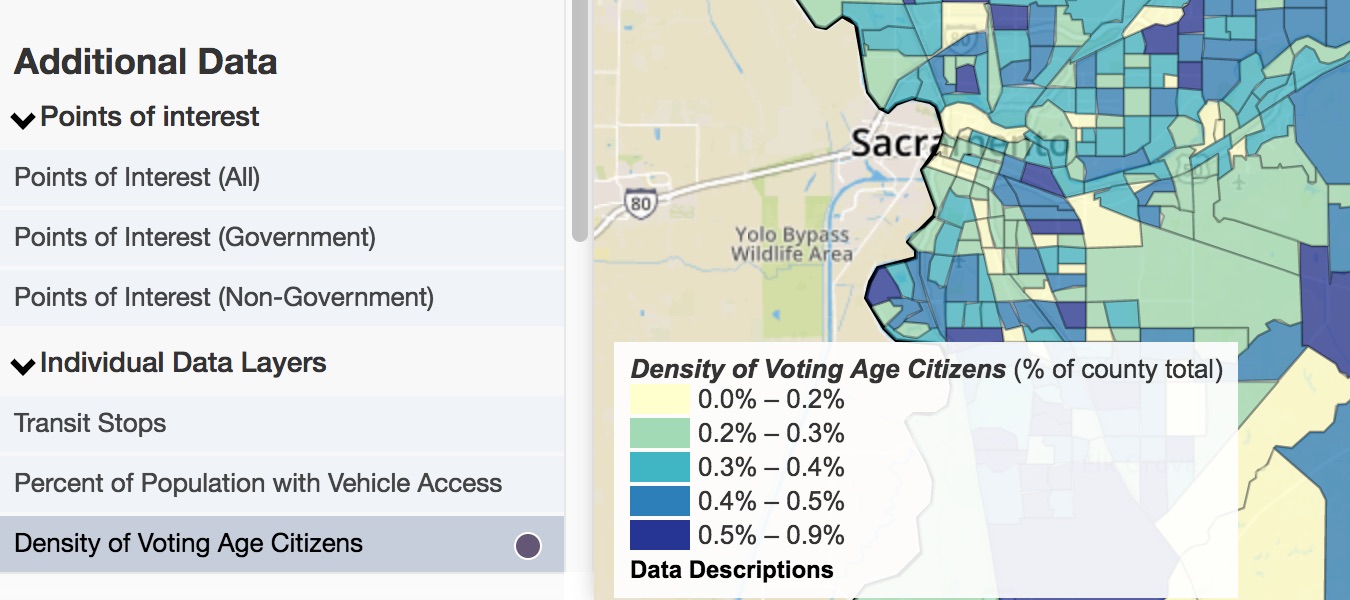Enable the Transit Stops data layer
Screen dimensions: 1350x600
(x=90, y=423)
